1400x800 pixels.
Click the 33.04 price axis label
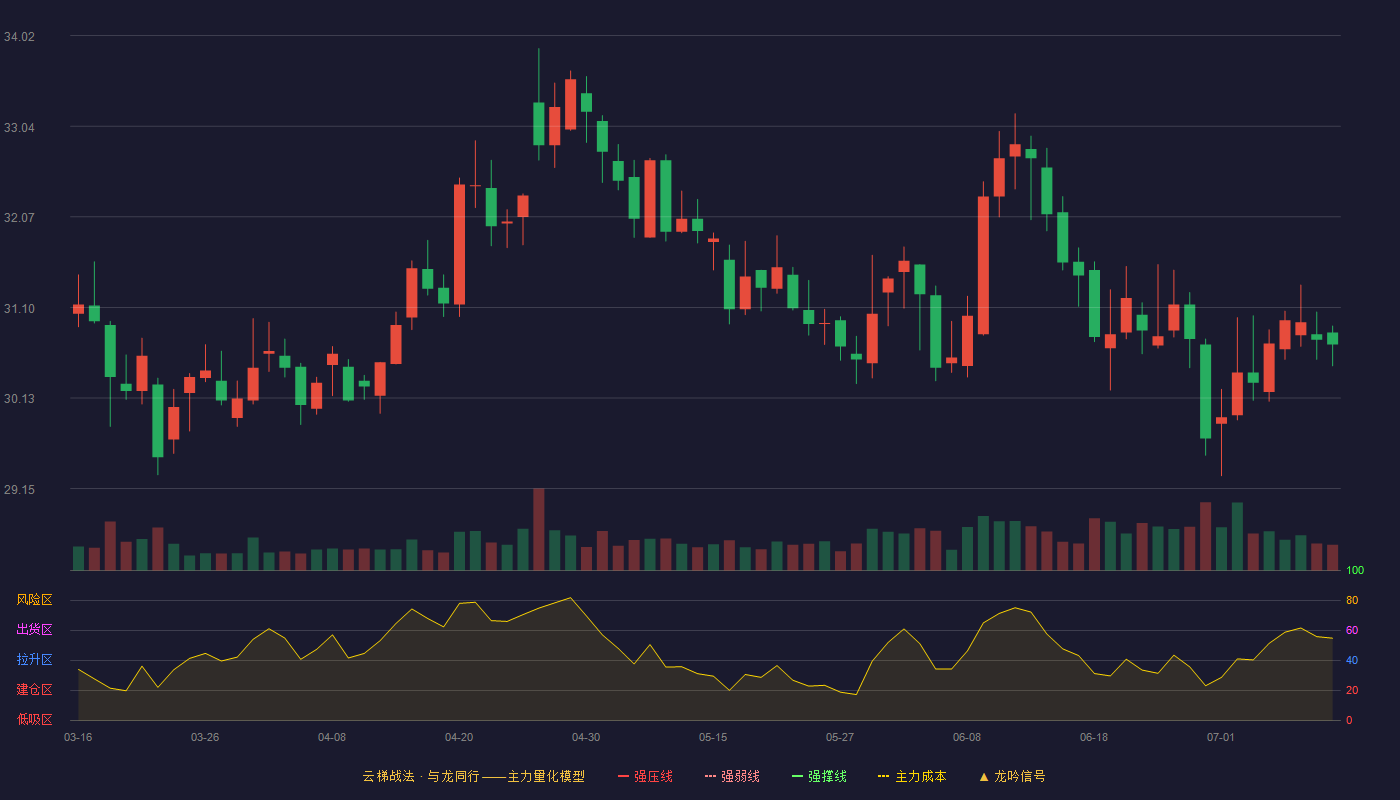coord(19,128)
